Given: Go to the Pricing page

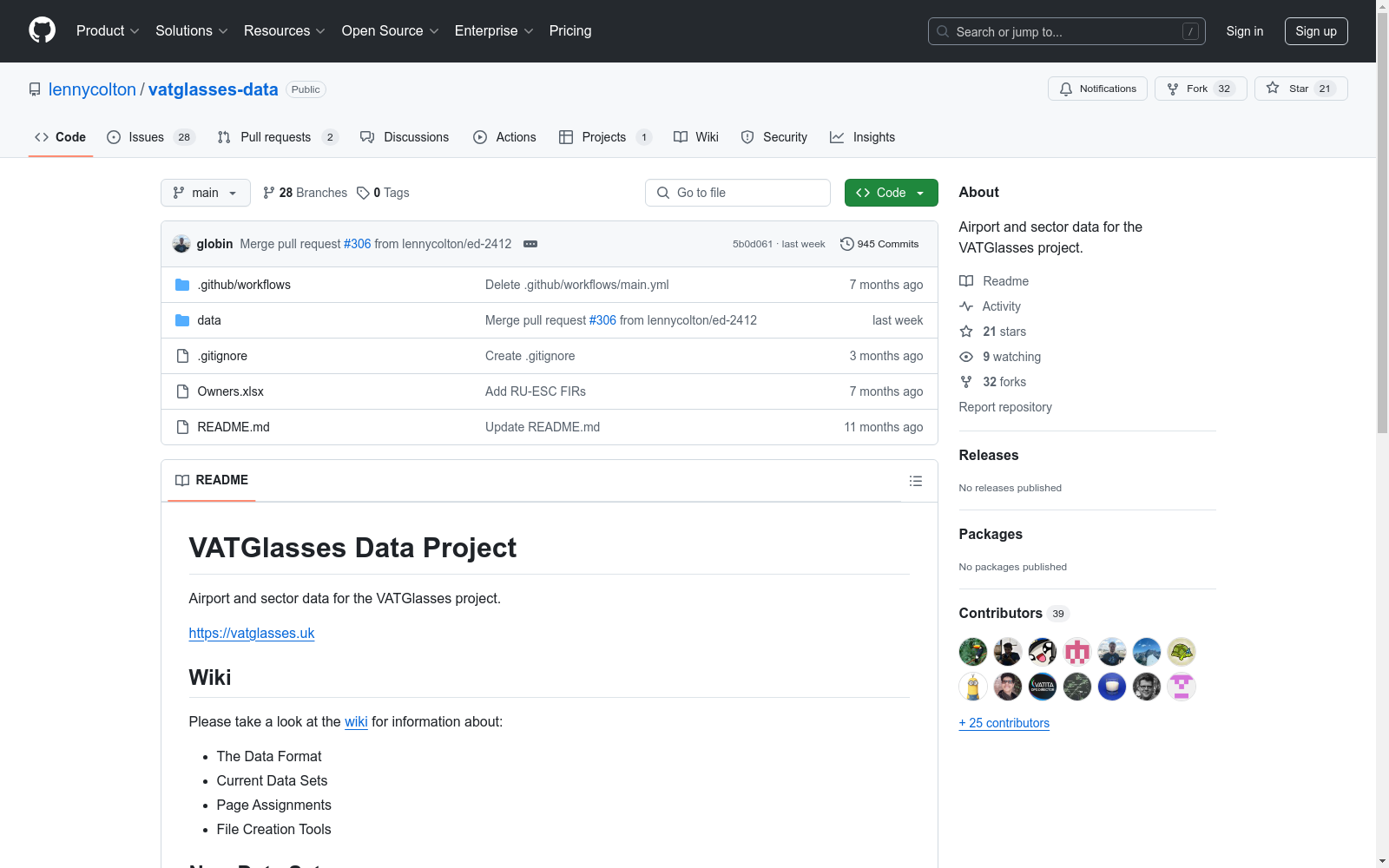Looking at the screenshot, I should [x=570, y=30].
